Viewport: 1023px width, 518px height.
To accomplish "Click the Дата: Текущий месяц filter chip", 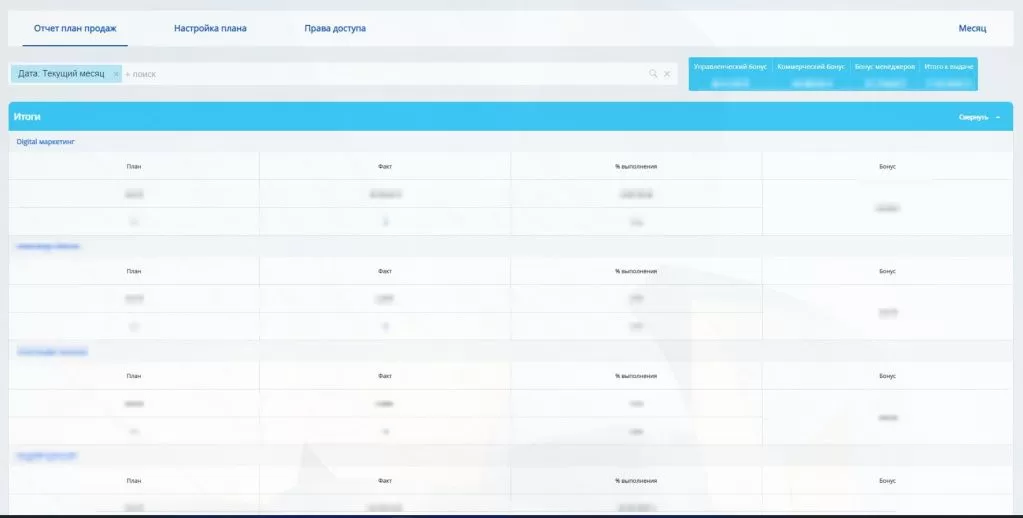I will tap(61, 74).
